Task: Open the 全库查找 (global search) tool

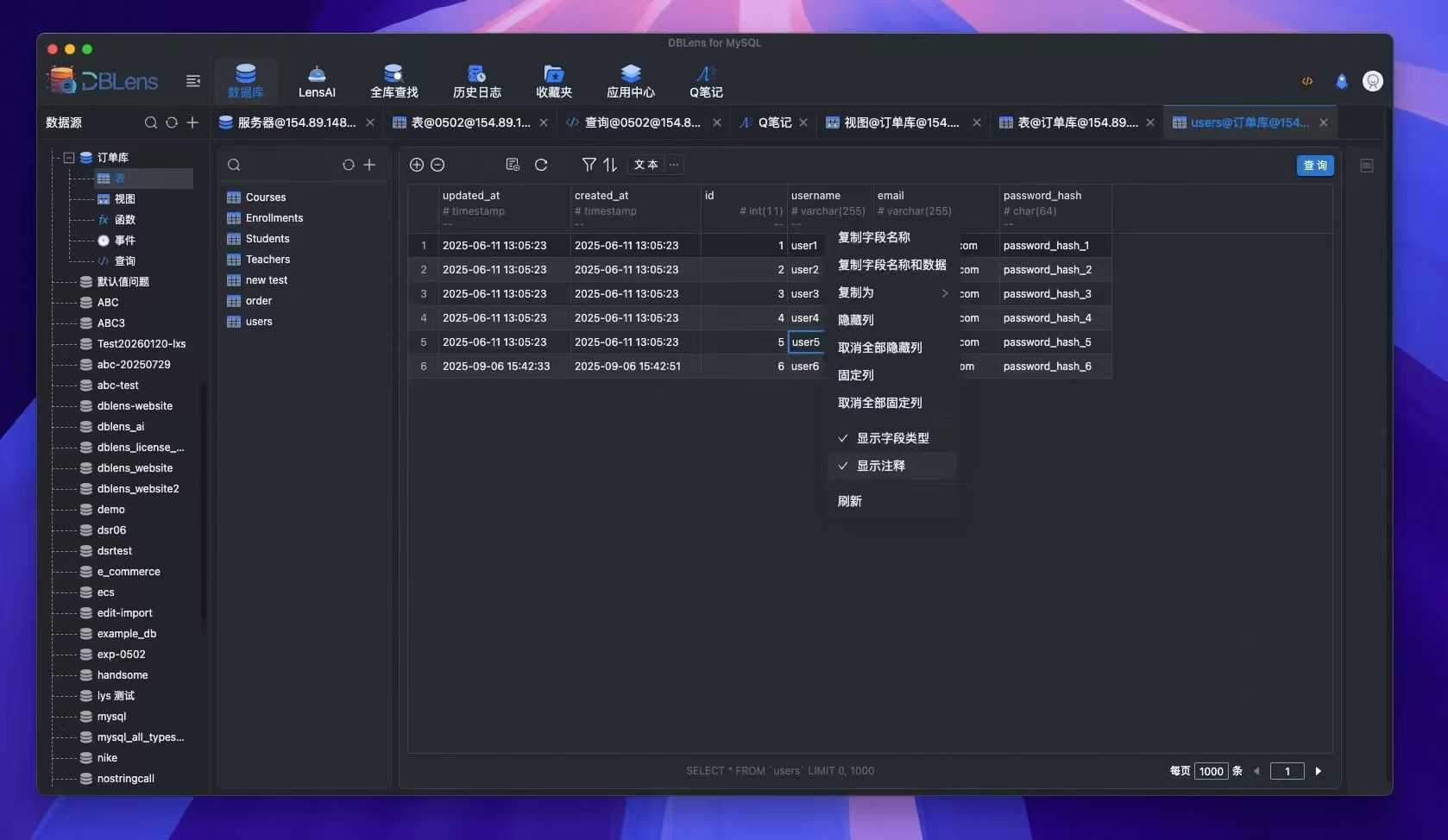Action: [x=393, y=80]
